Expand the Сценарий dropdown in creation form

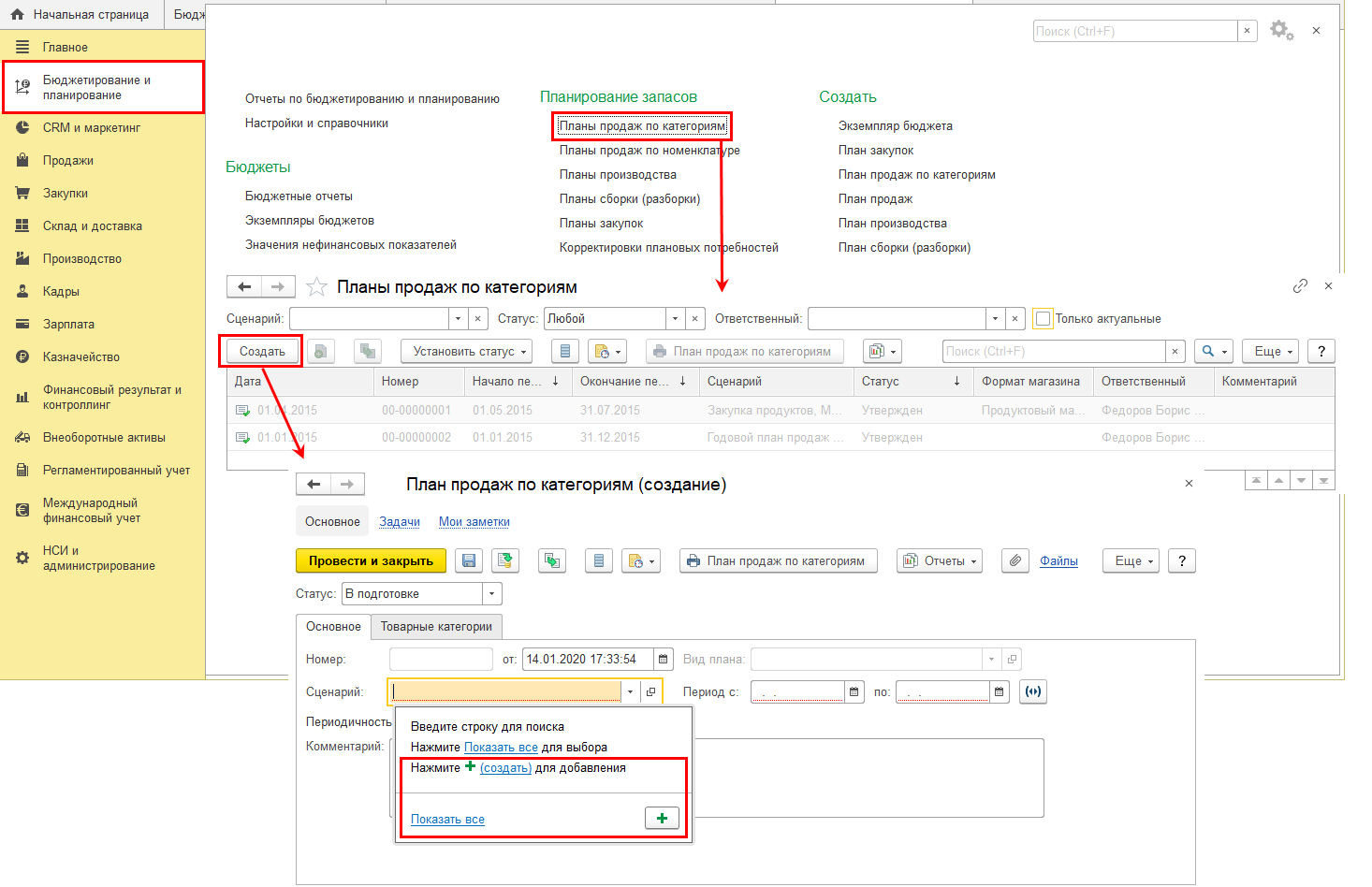click(x=630, y=691)
